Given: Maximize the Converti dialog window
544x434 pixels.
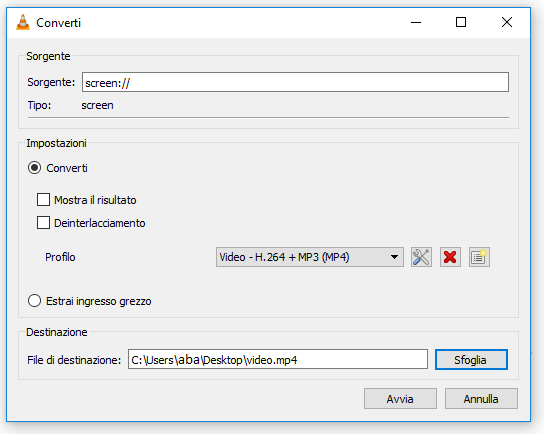Looking at the screenshot, I should pos(461,23).
